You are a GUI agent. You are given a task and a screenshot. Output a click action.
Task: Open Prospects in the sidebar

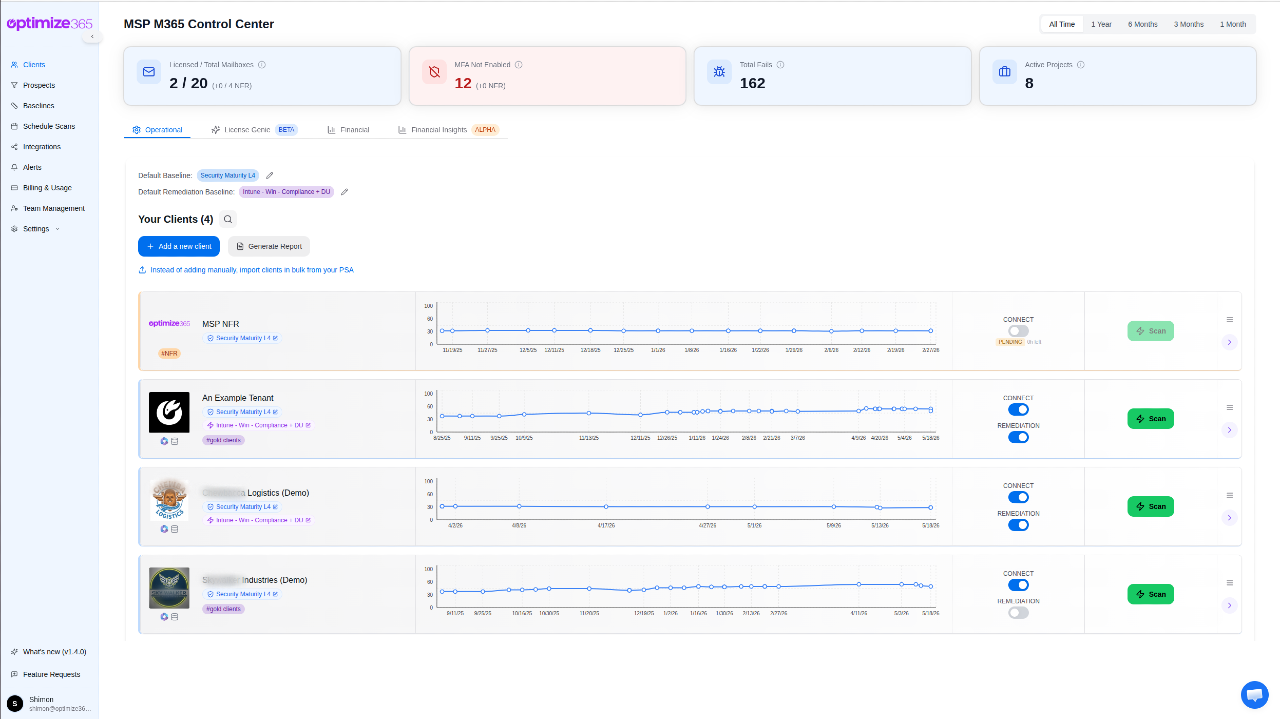point(39,85)
